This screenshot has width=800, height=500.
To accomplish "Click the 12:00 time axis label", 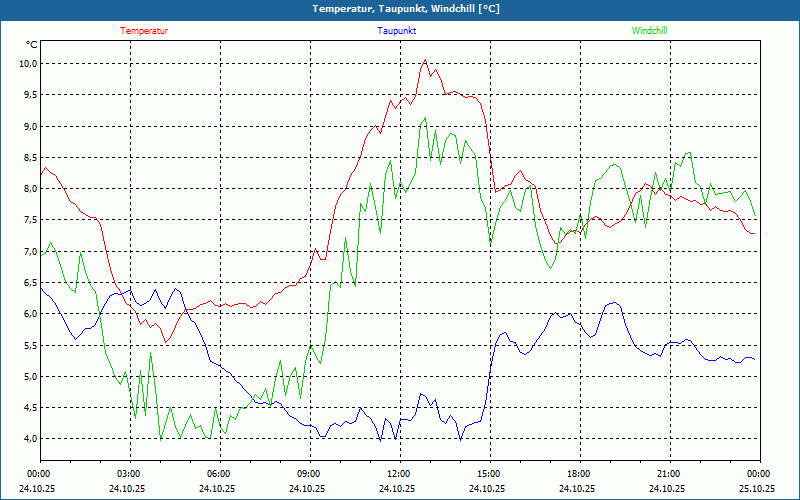I will (x=399, y=474).
